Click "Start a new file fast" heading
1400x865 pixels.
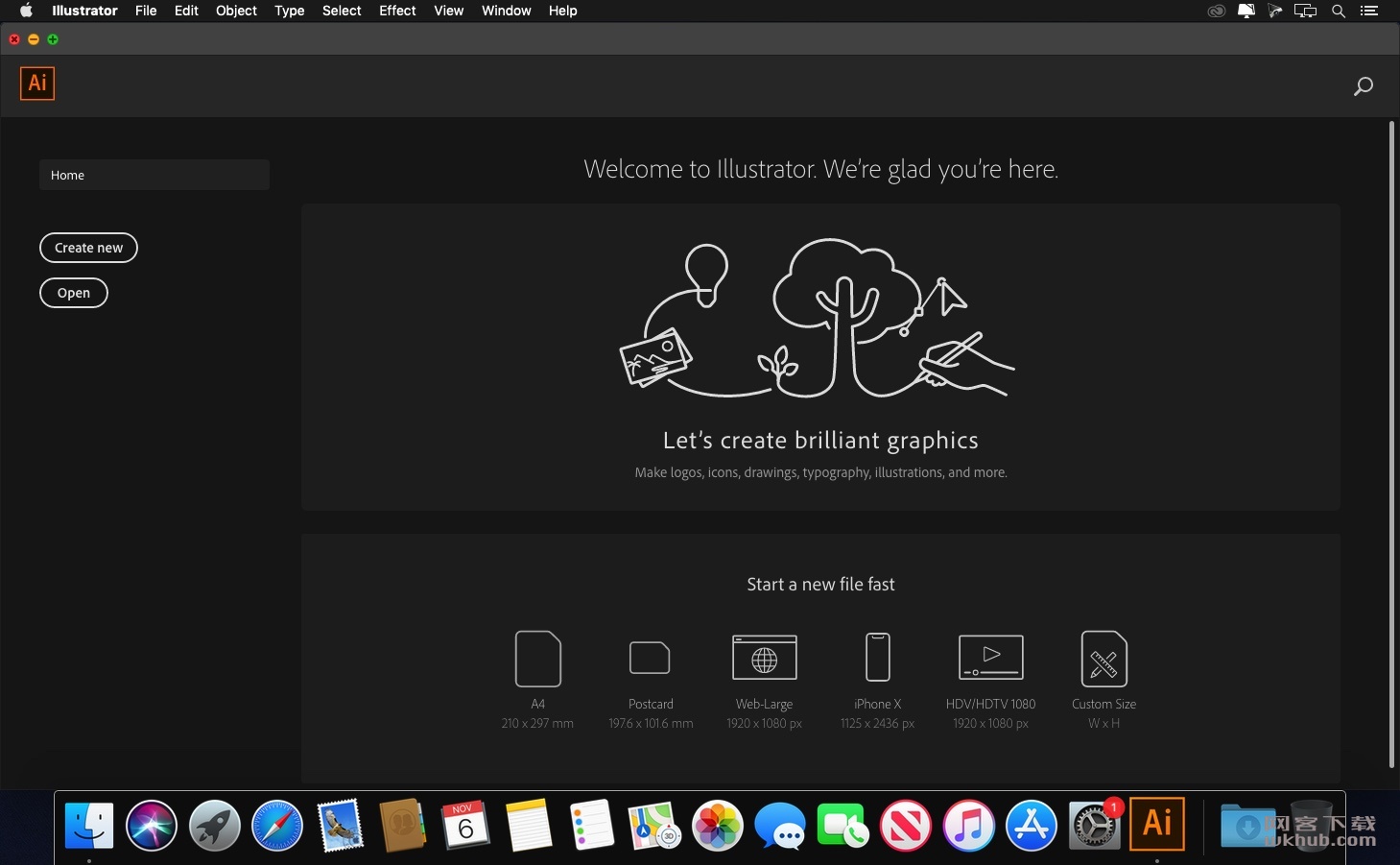coord(821,584)
